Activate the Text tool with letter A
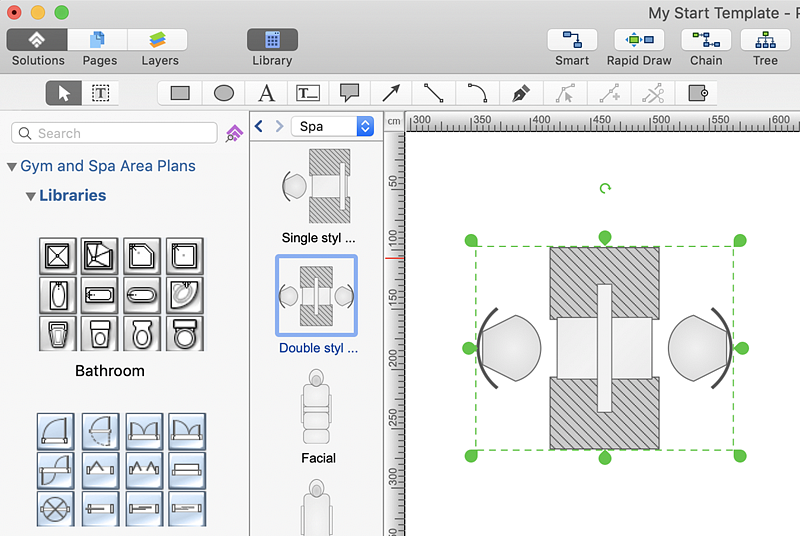This screenshot has width=800, height=536. click(x=266, y=93)
